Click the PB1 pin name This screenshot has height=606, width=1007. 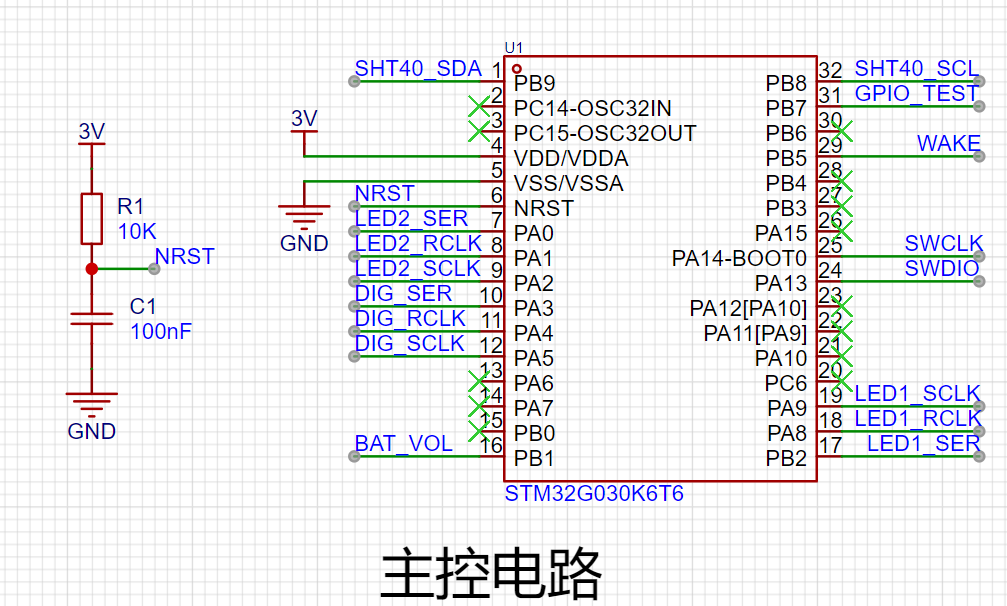534,459
